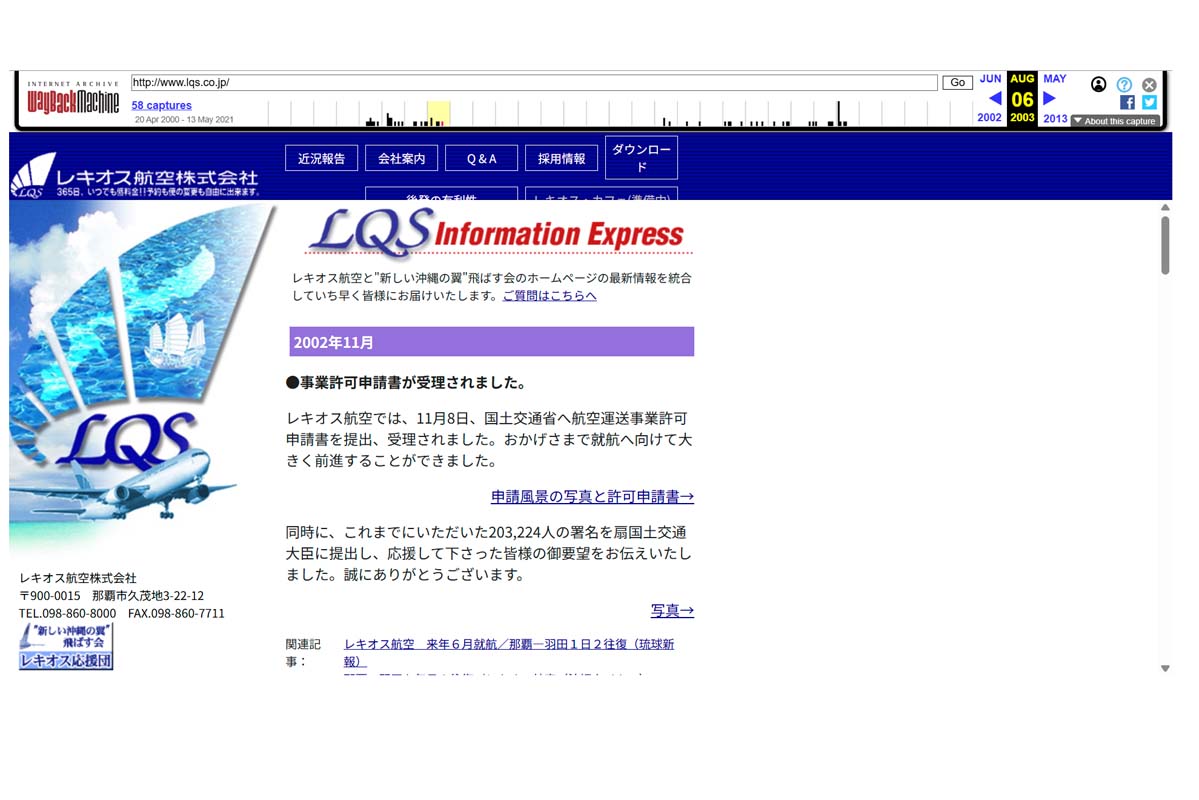1199x800 pixels.
Task: Switch to the 採用情報 recruitment section
Action: coord(561,157)
